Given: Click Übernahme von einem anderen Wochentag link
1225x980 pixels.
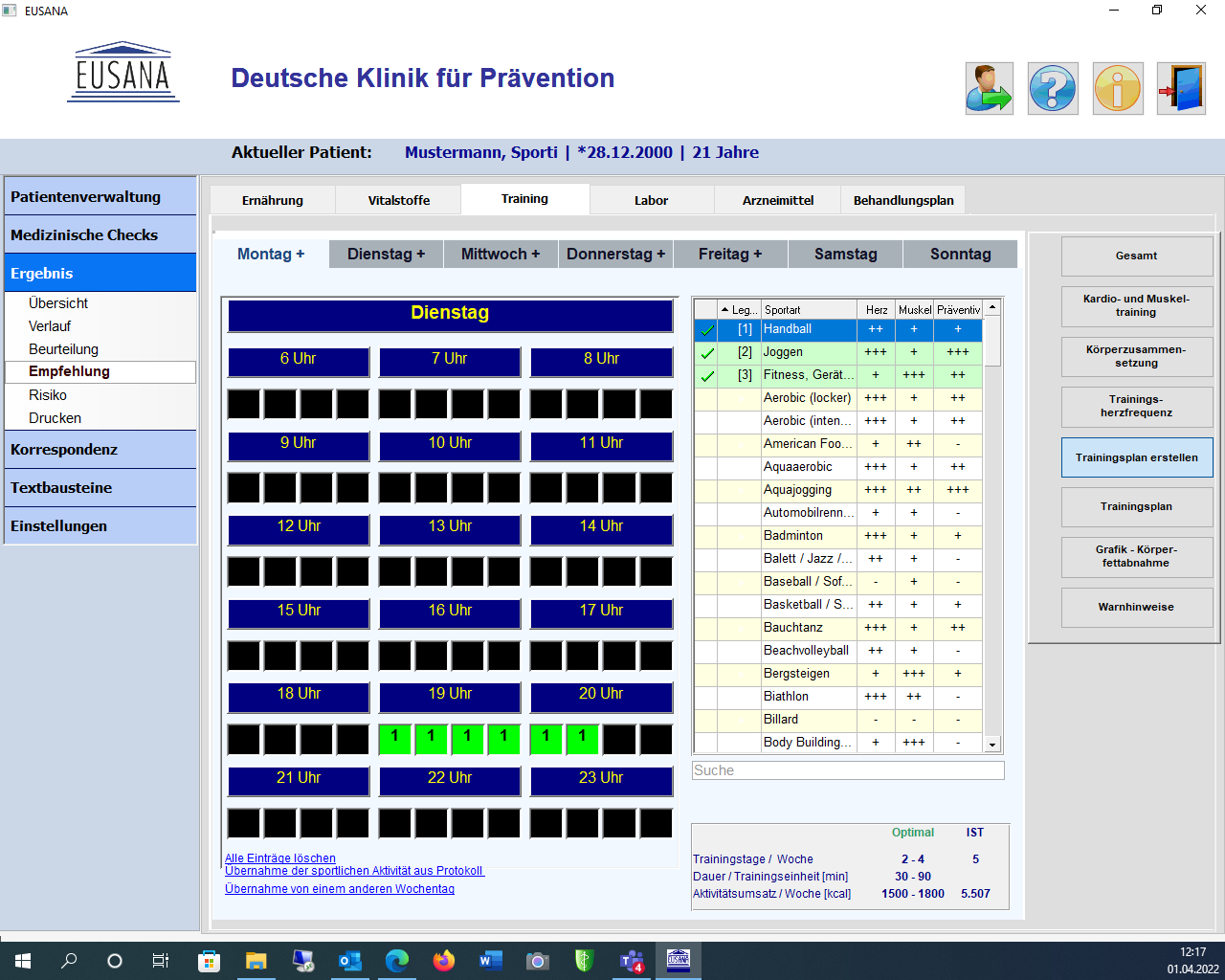Looking at the screenshot, I should click(340, 889).
